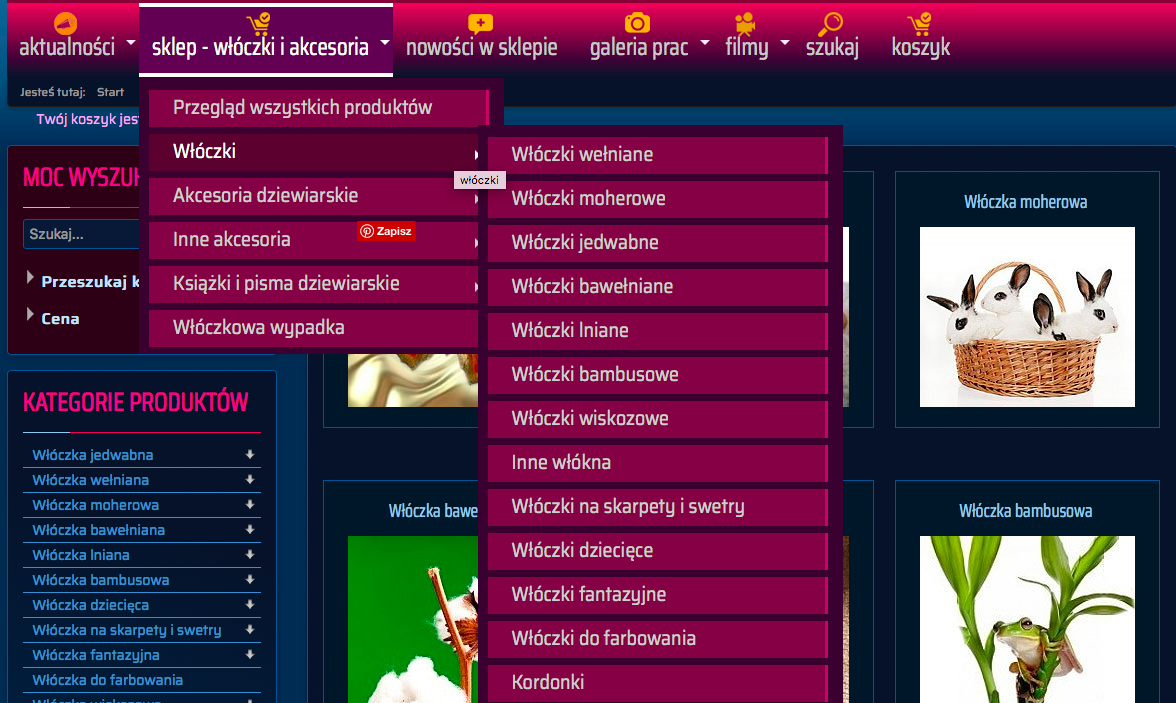Choose Włóczki fantazyjne from submenu
This screenshot has width=1176, height=703.
[658, 595]
